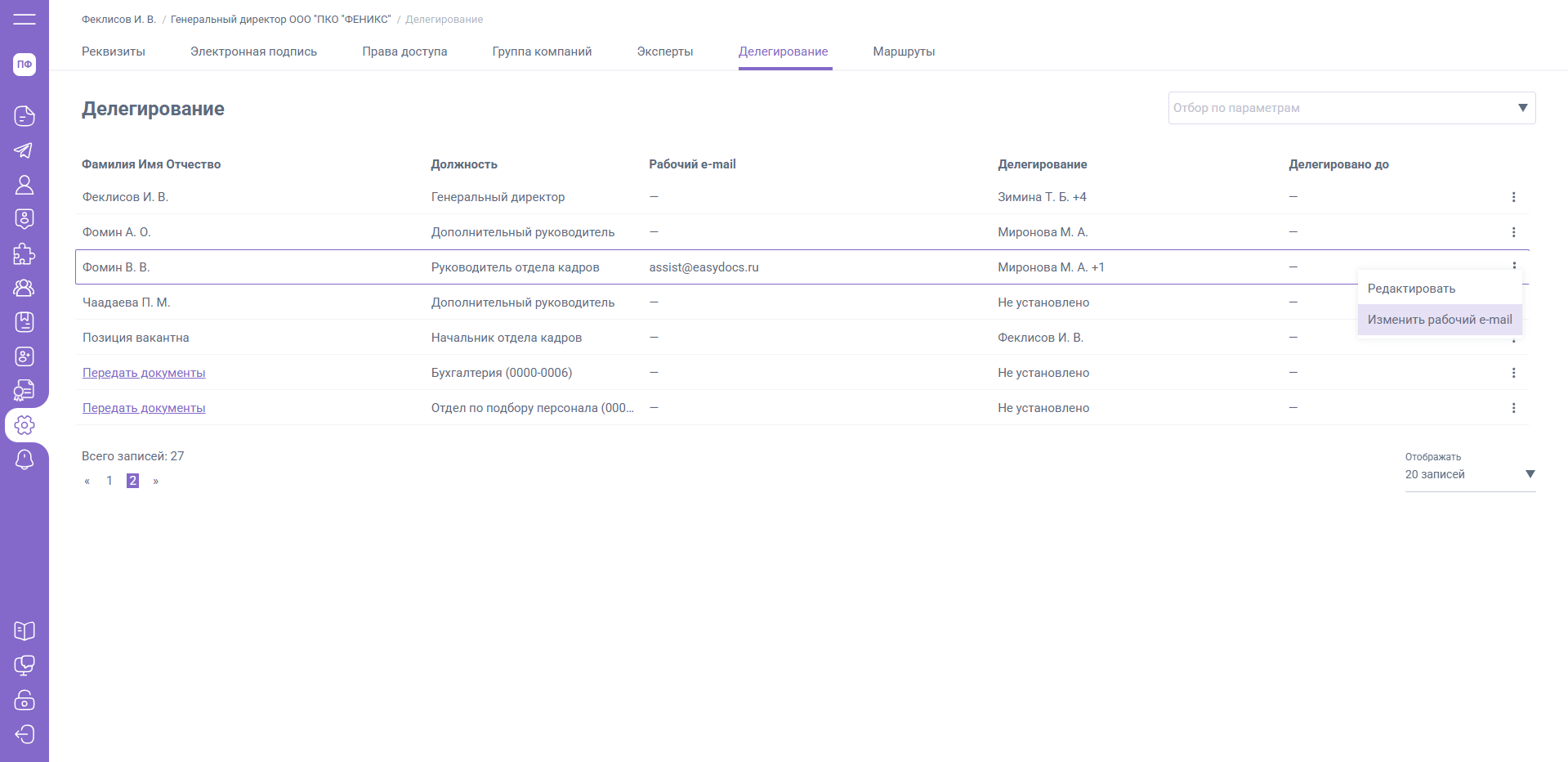The width and height of the screenshot is (1568, 762).
Task: Click 'Феклисов И. В.' in the breadcrumb
Action: tap(118, 20)
